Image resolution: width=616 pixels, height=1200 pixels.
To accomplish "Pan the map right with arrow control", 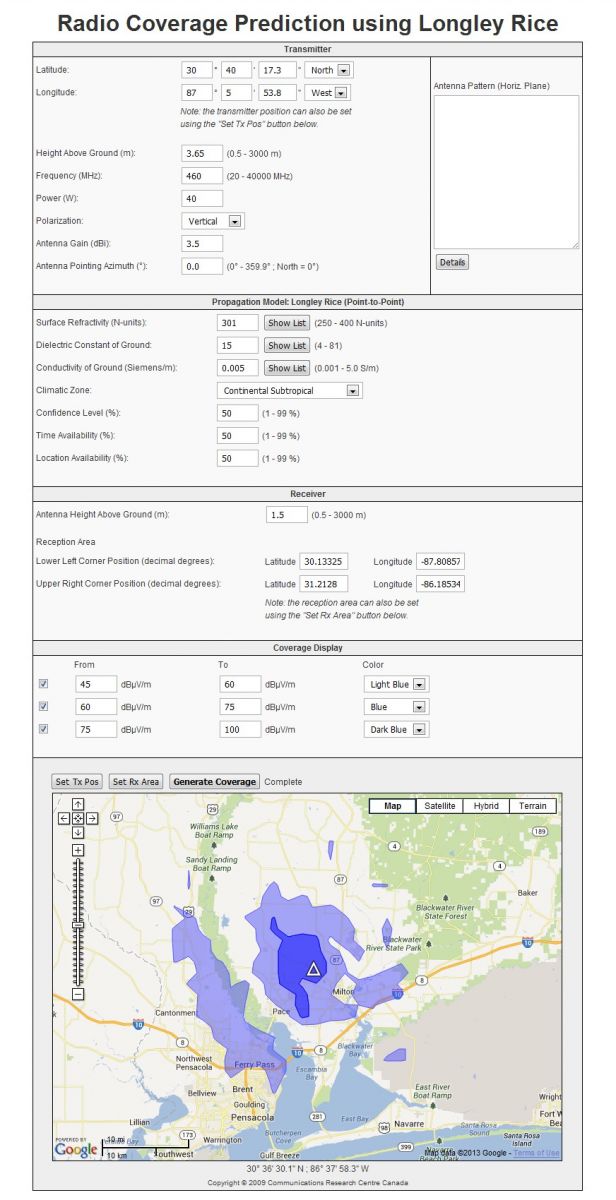I will point(92,818).
